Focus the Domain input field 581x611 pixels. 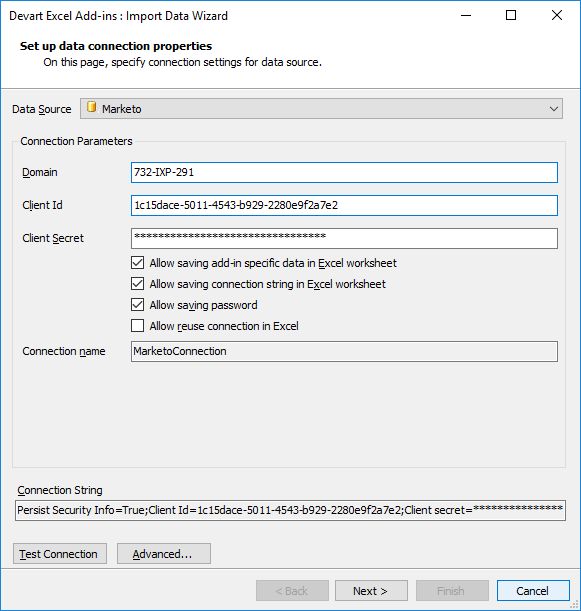[344, 172]
